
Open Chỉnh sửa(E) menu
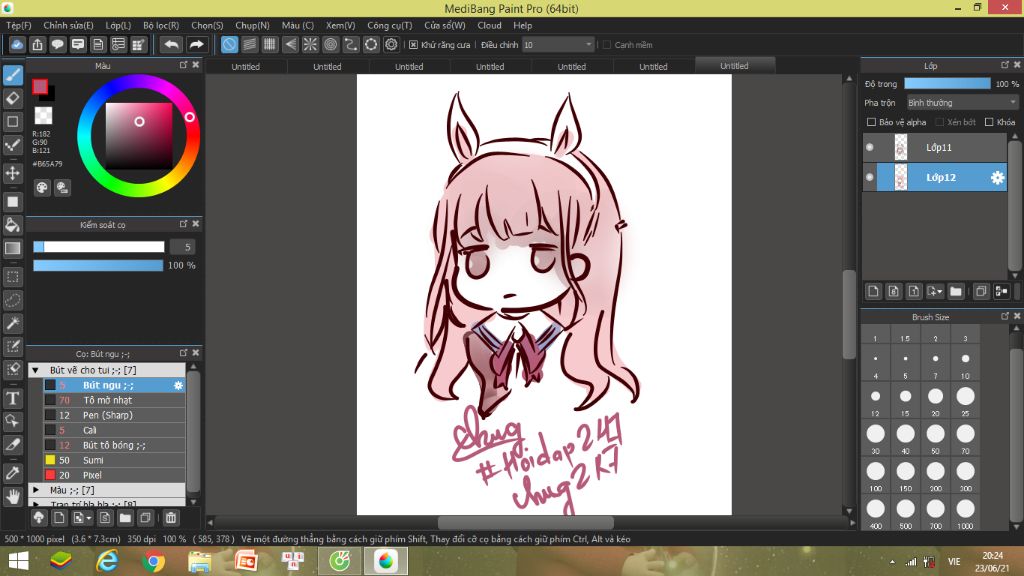(x=68, y=25)
